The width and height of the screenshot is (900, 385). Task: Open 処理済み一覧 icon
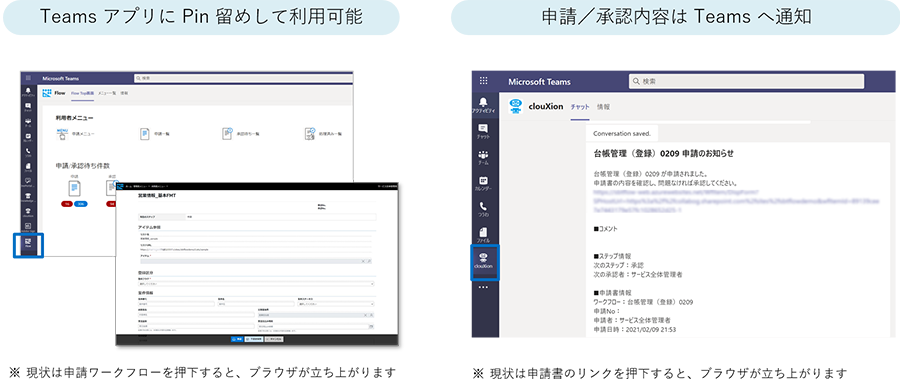[x=311, y=133]
